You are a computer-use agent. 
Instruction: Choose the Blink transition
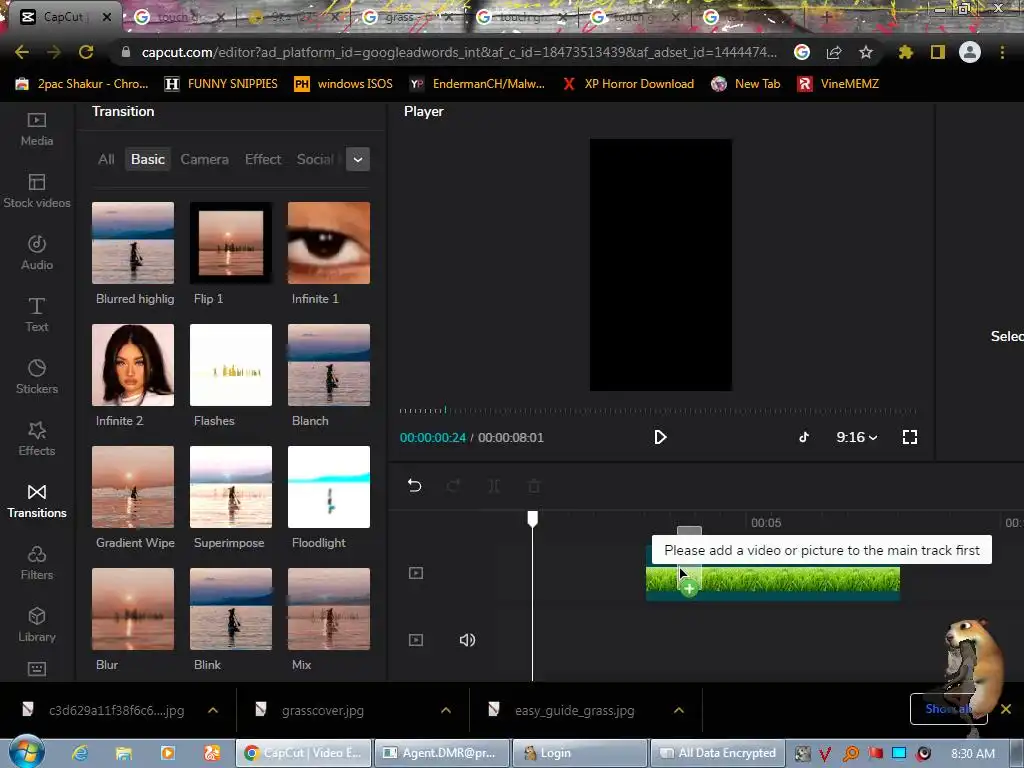click(x=231, y=609)
